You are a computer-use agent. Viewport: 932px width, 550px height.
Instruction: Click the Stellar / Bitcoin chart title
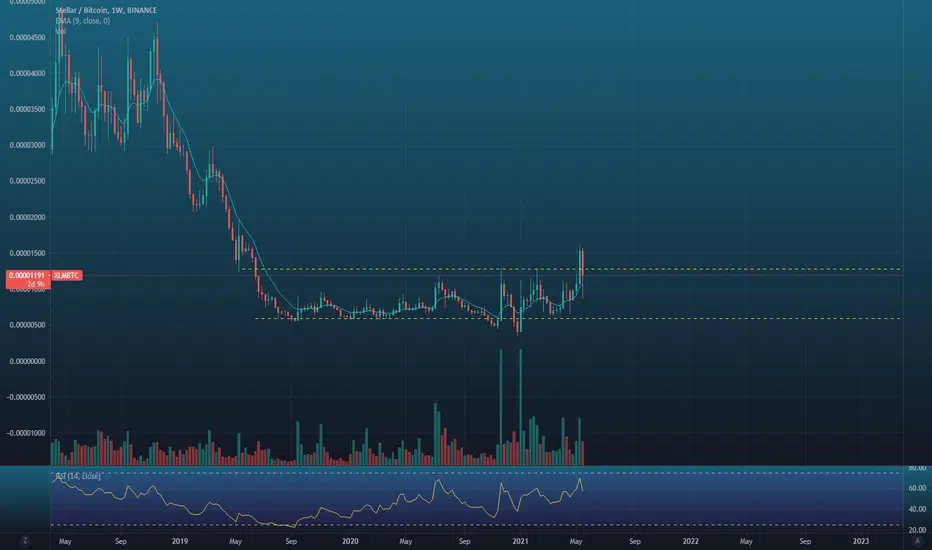(106, 10)
